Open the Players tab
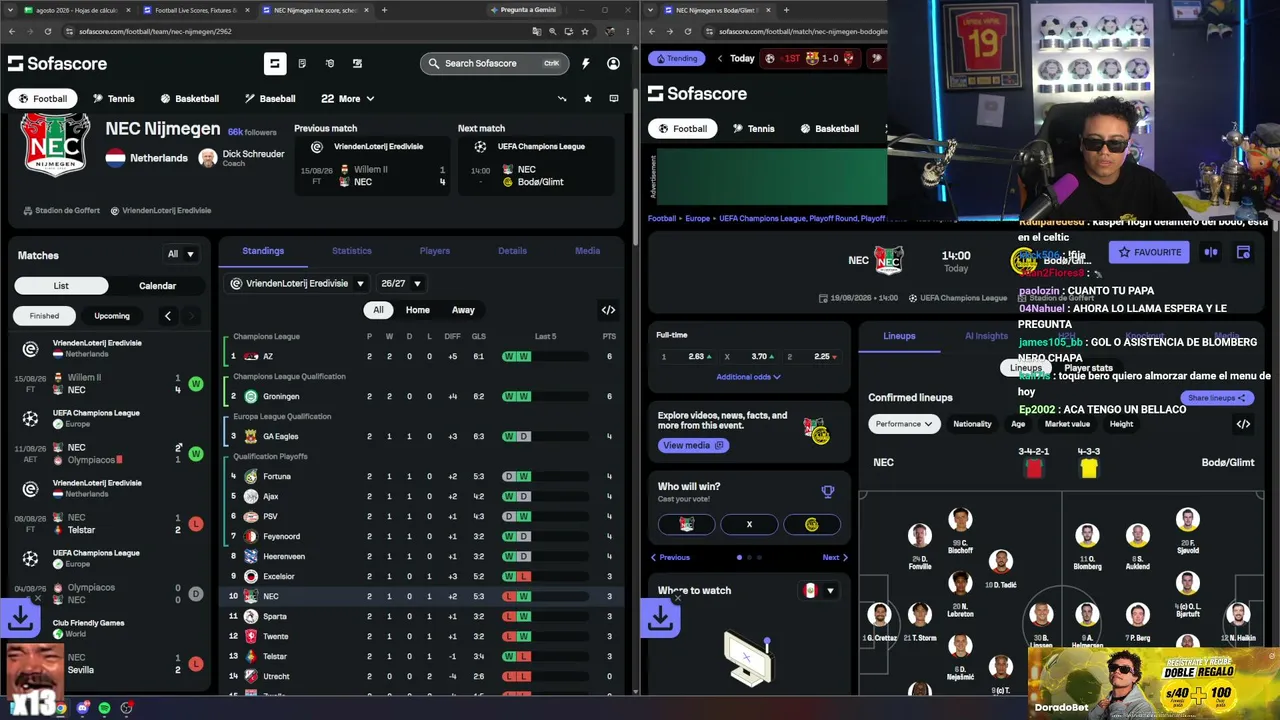The width and height of the screenshot is (1280, 720). pos(434,251)
